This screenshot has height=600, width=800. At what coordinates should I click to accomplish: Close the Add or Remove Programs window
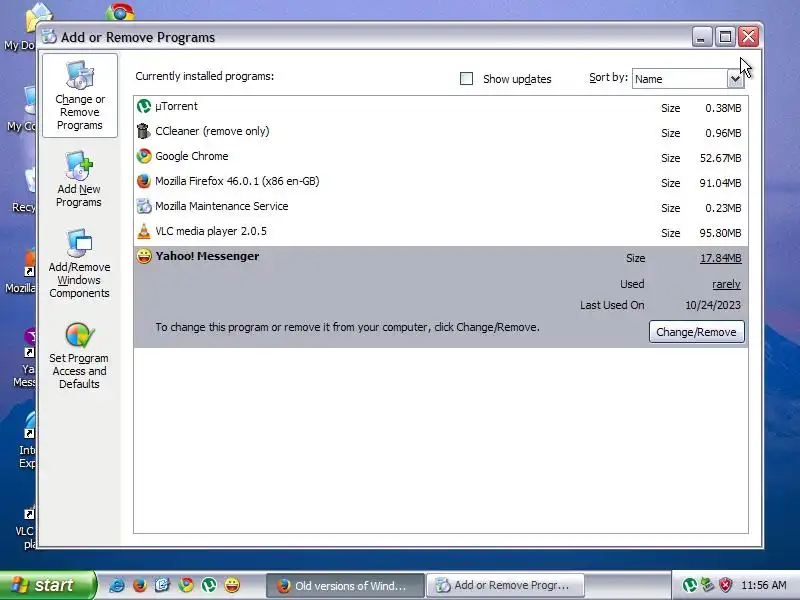[x=748, y=37]
